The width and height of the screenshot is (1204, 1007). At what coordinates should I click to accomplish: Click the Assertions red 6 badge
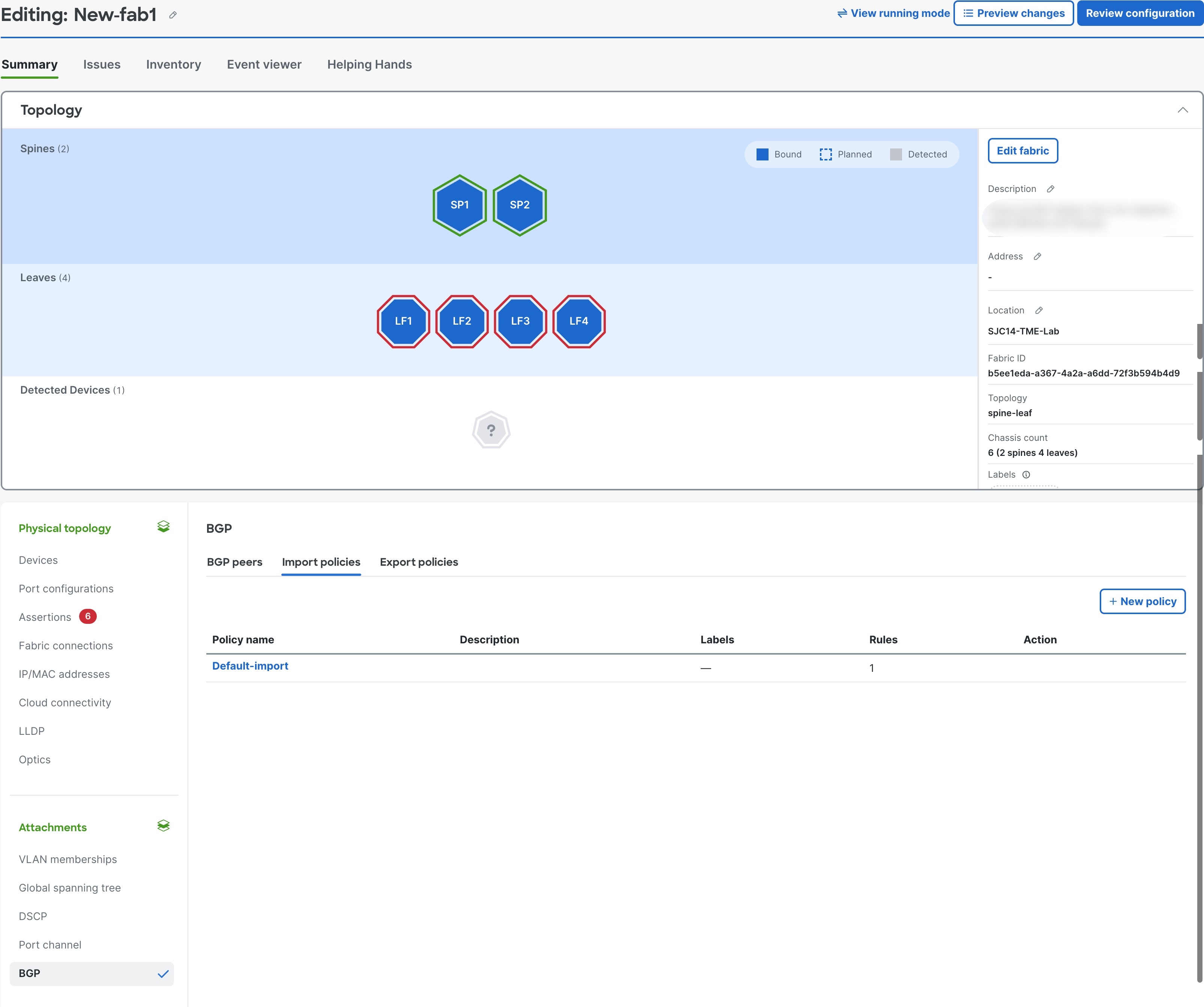(88, 617)
